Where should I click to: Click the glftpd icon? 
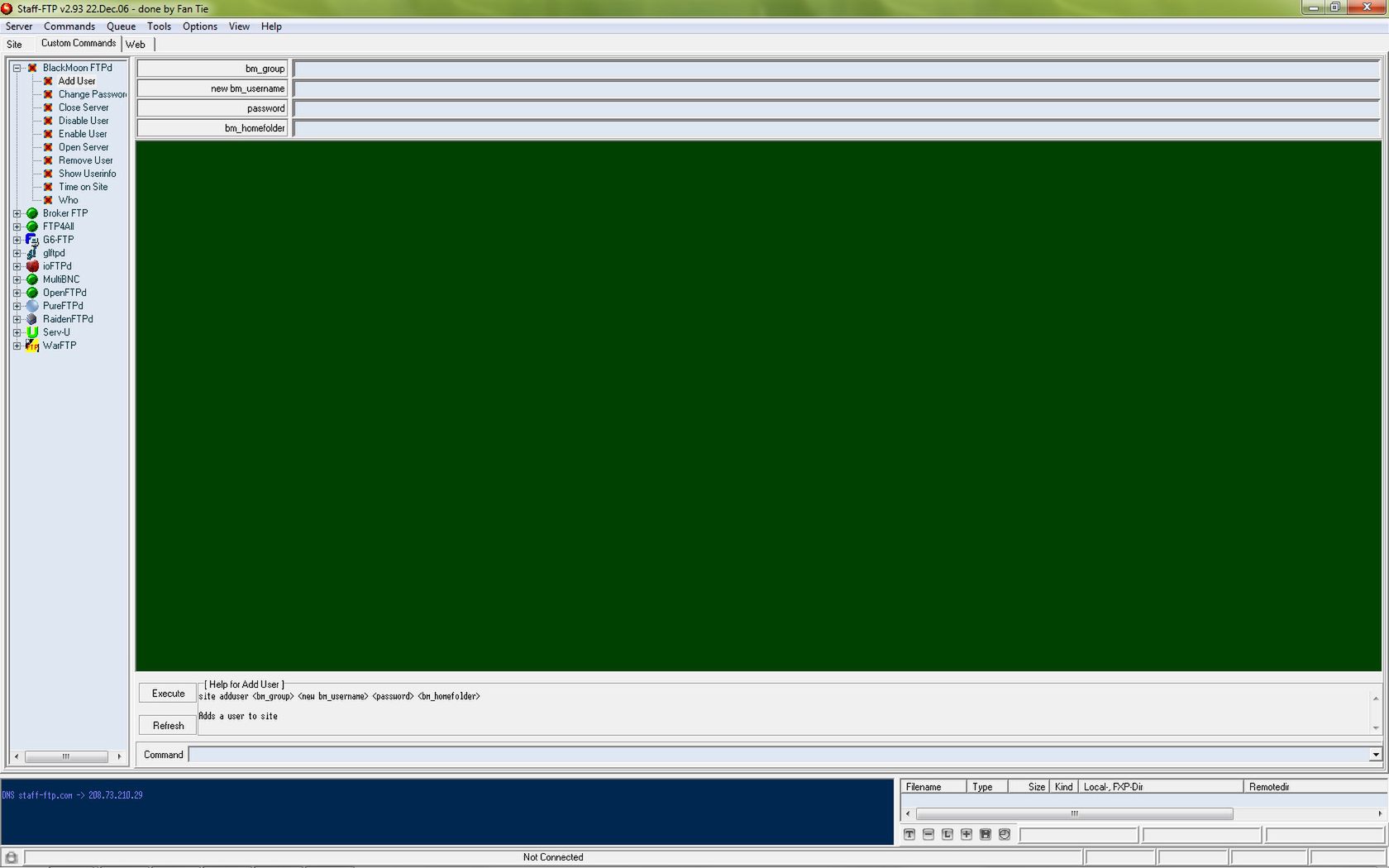coord(32,253)
